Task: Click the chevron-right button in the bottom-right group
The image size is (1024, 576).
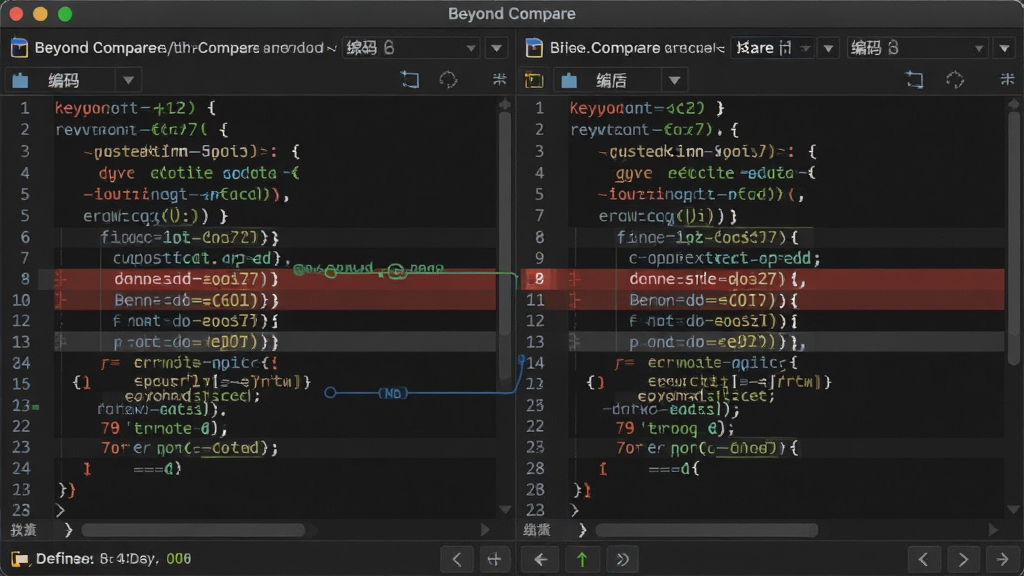Action: pyautogui.click(x=963, y=559)
